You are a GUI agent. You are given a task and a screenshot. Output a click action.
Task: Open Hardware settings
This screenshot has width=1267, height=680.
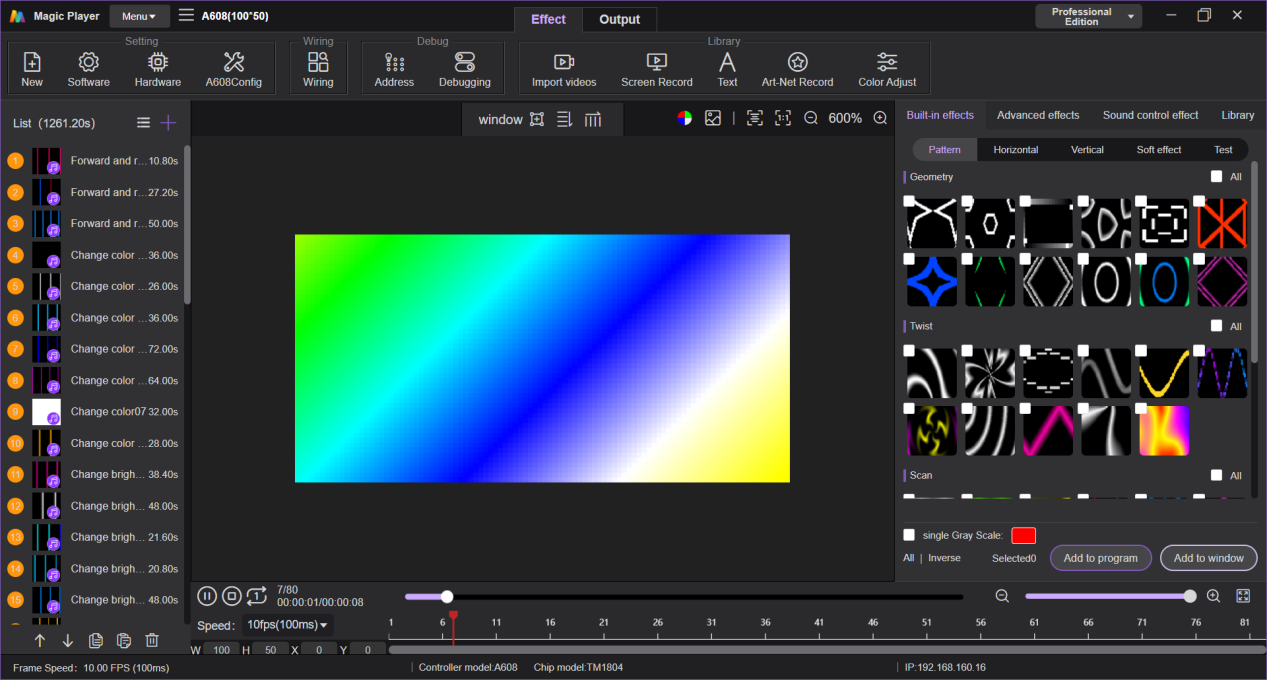(x=158, y=70)
